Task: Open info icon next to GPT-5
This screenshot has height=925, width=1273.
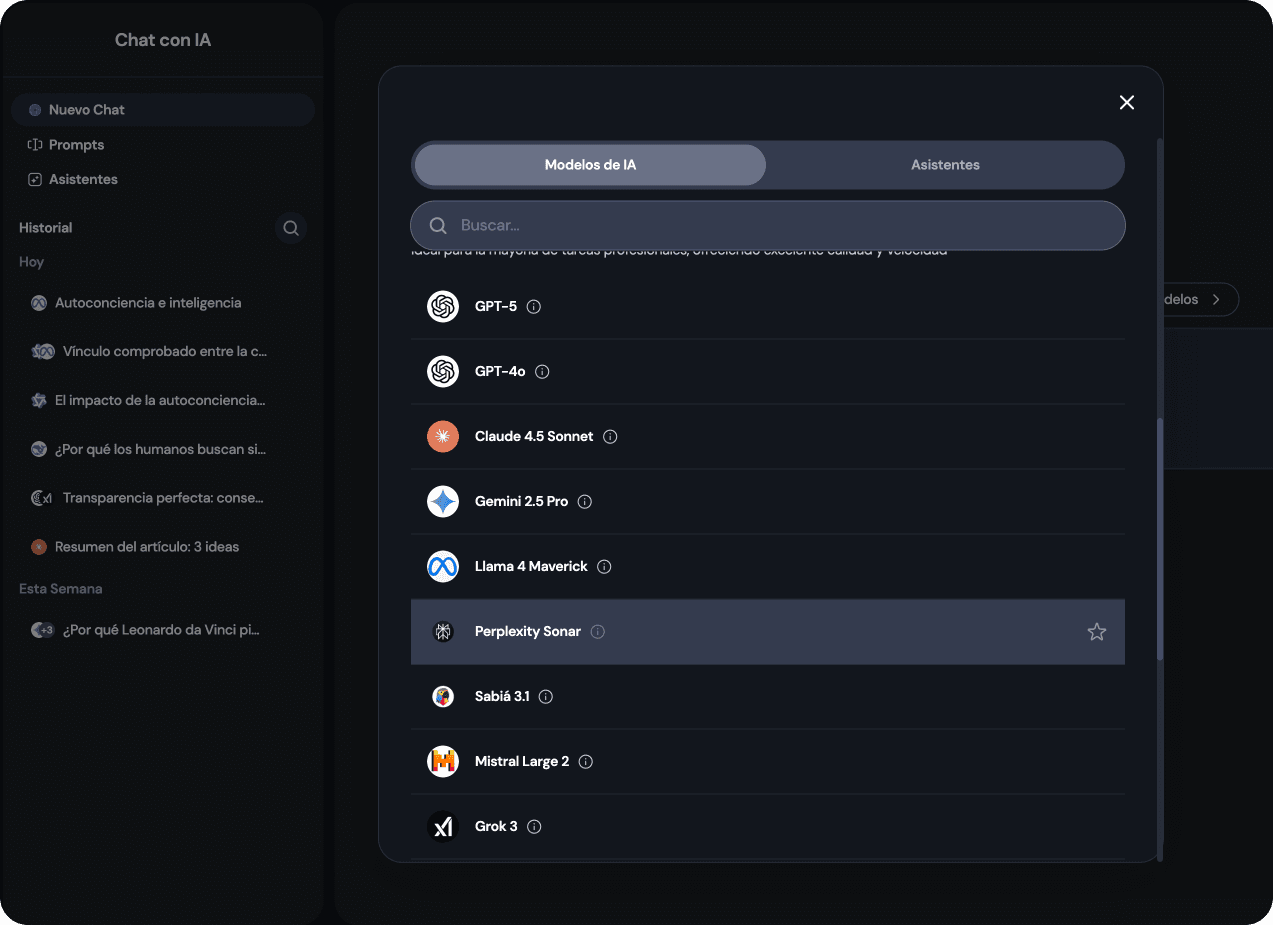Action: 534,307
